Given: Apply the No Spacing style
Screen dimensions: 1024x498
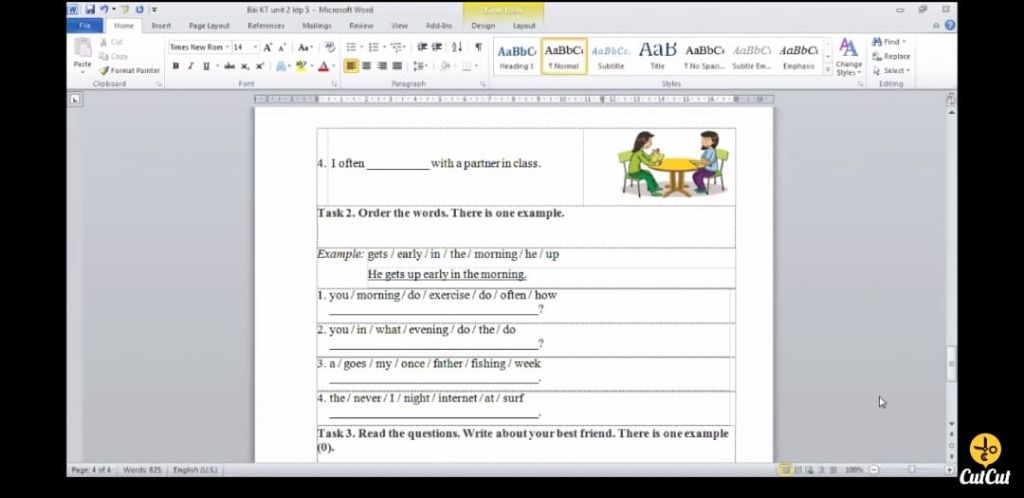Looking at the screenshot, I should coord(705,57).
